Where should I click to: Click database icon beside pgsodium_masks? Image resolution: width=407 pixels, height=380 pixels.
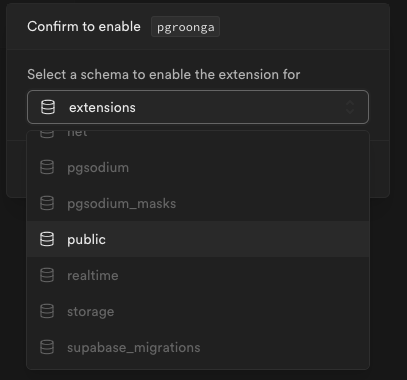pos(47,203)
